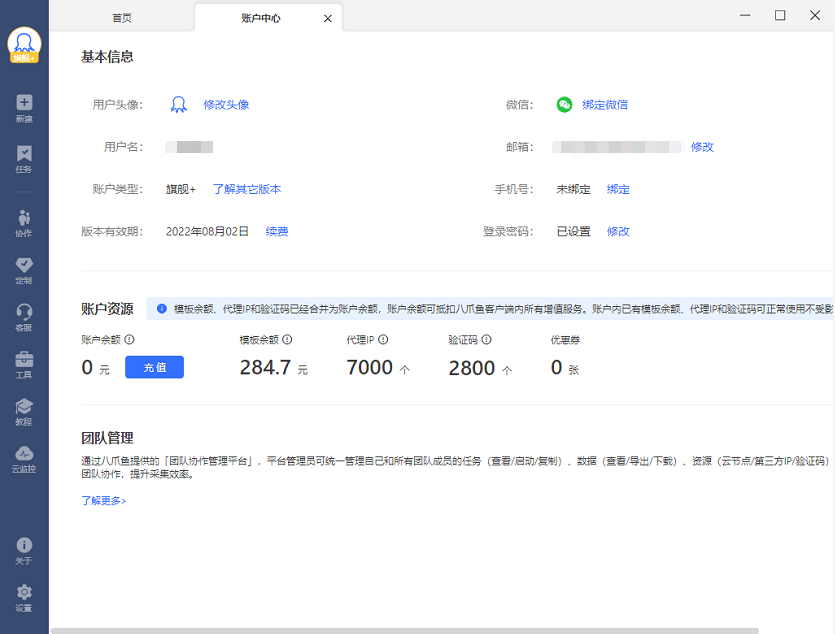Click the 了解更多> link

(x=103, y=501)
